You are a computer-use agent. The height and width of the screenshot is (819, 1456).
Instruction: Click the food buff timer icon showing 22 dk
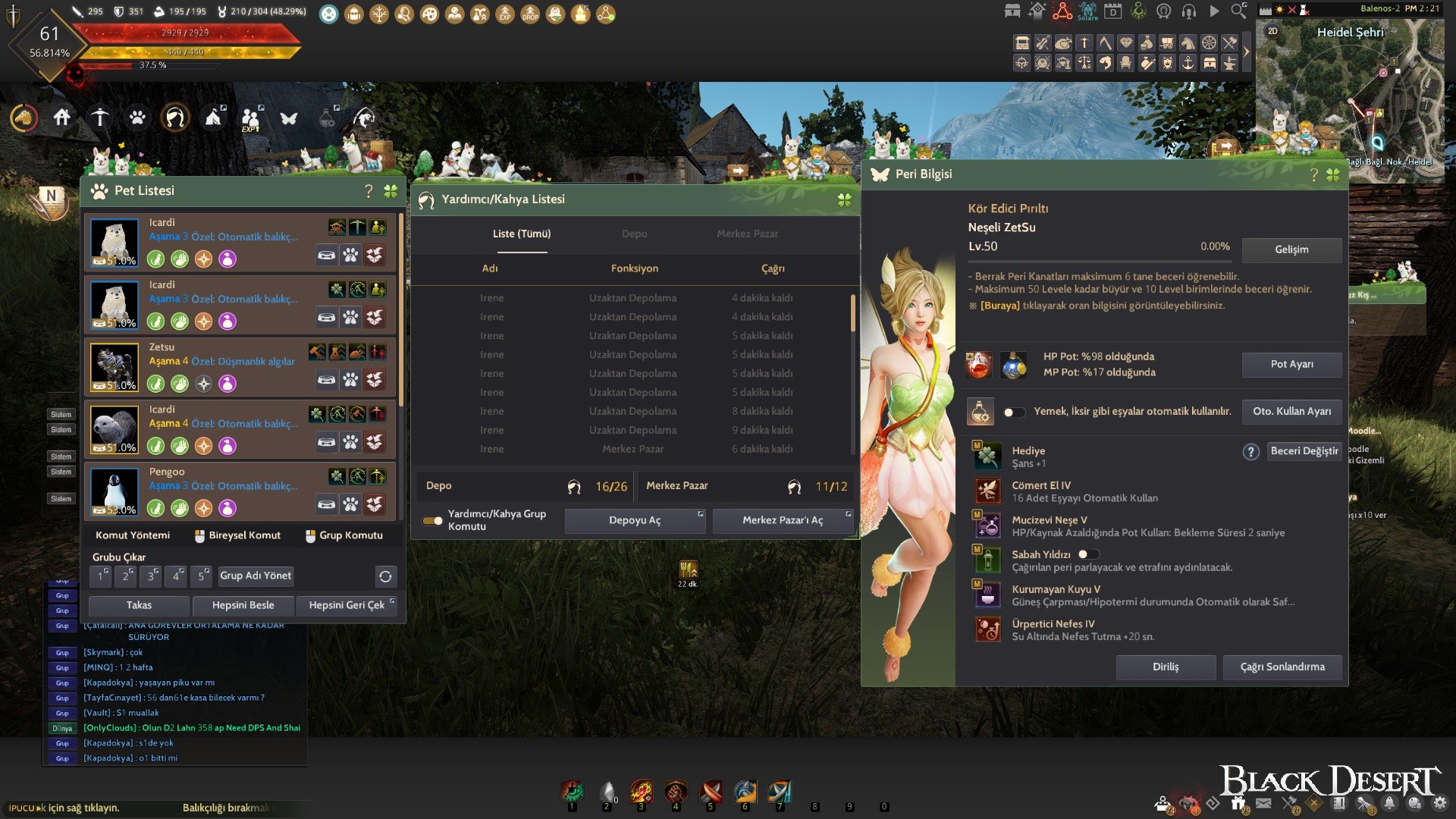click(688, 570)
